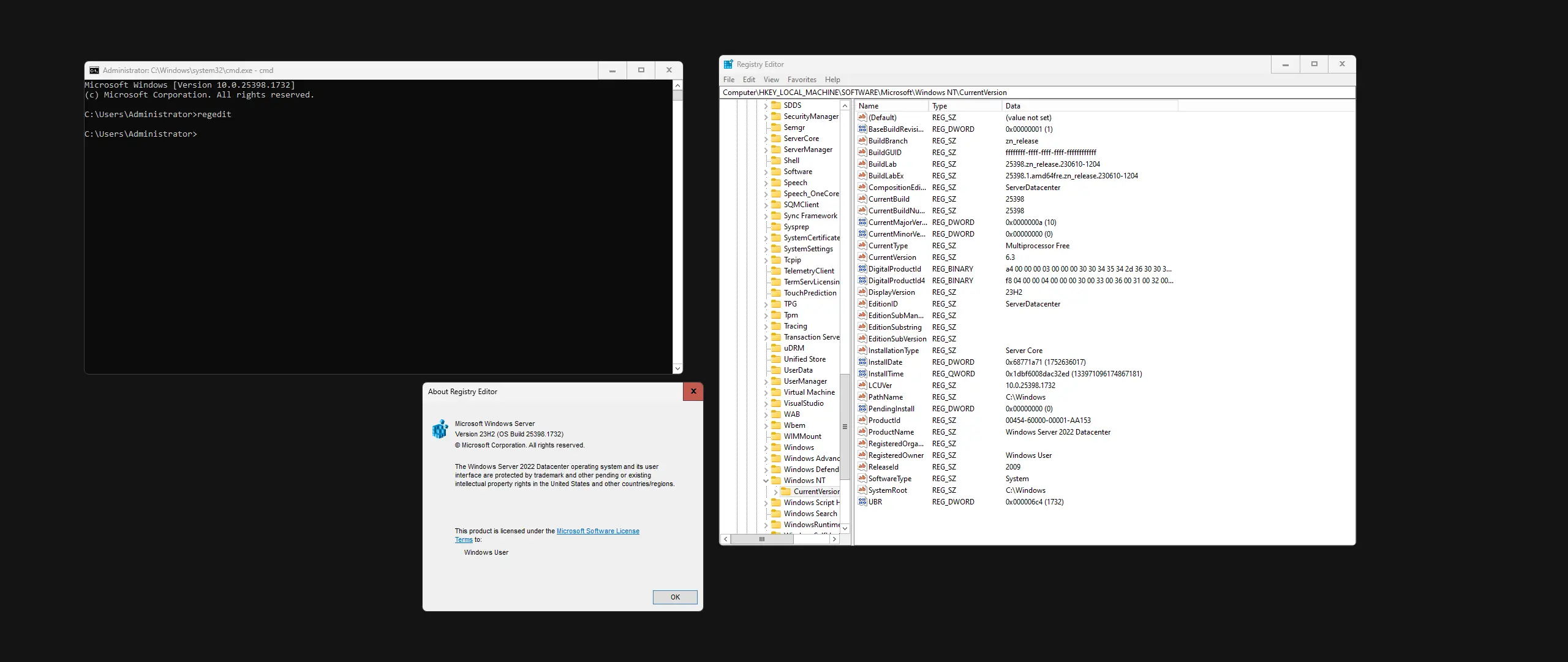Expand the CurrentVersion tree node
Screen dimensions: 1568x662
[x=775, y=492]
